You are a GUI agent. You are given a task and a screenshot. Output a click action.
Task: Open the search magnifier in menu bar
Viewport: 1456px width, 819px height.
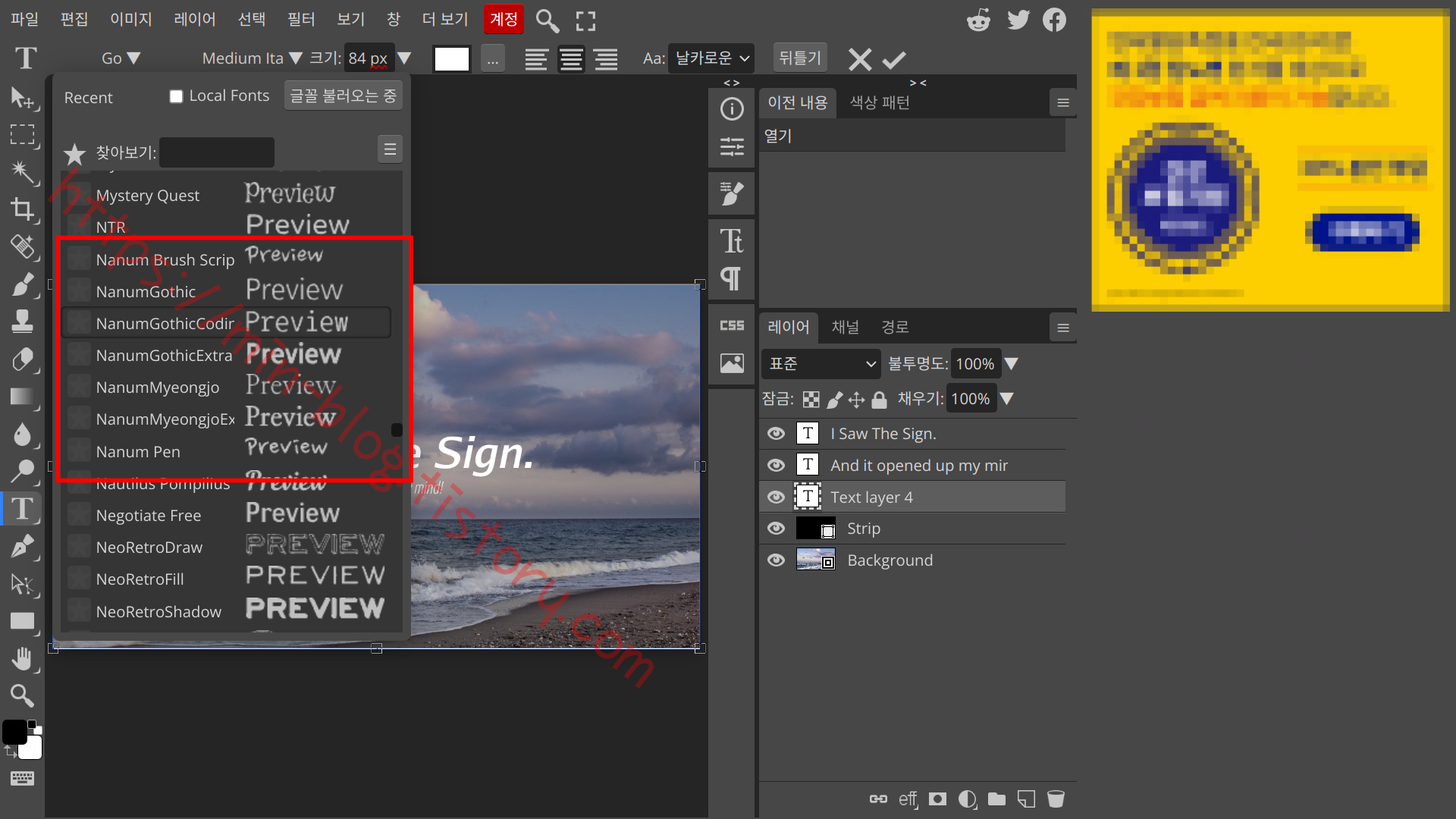tap(547, 20)
